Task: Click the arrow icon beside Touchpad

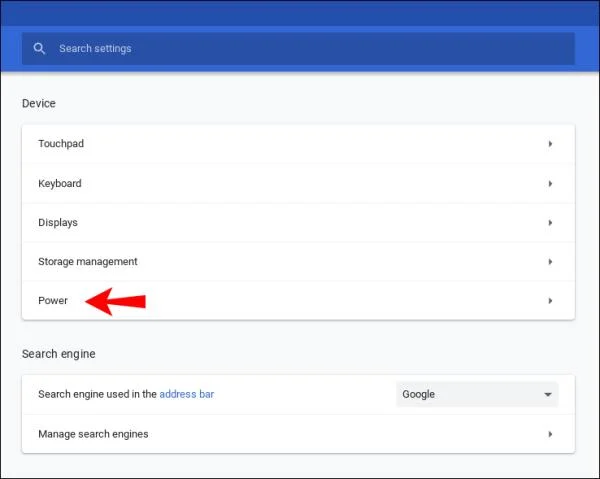Action: click(550, 144)
